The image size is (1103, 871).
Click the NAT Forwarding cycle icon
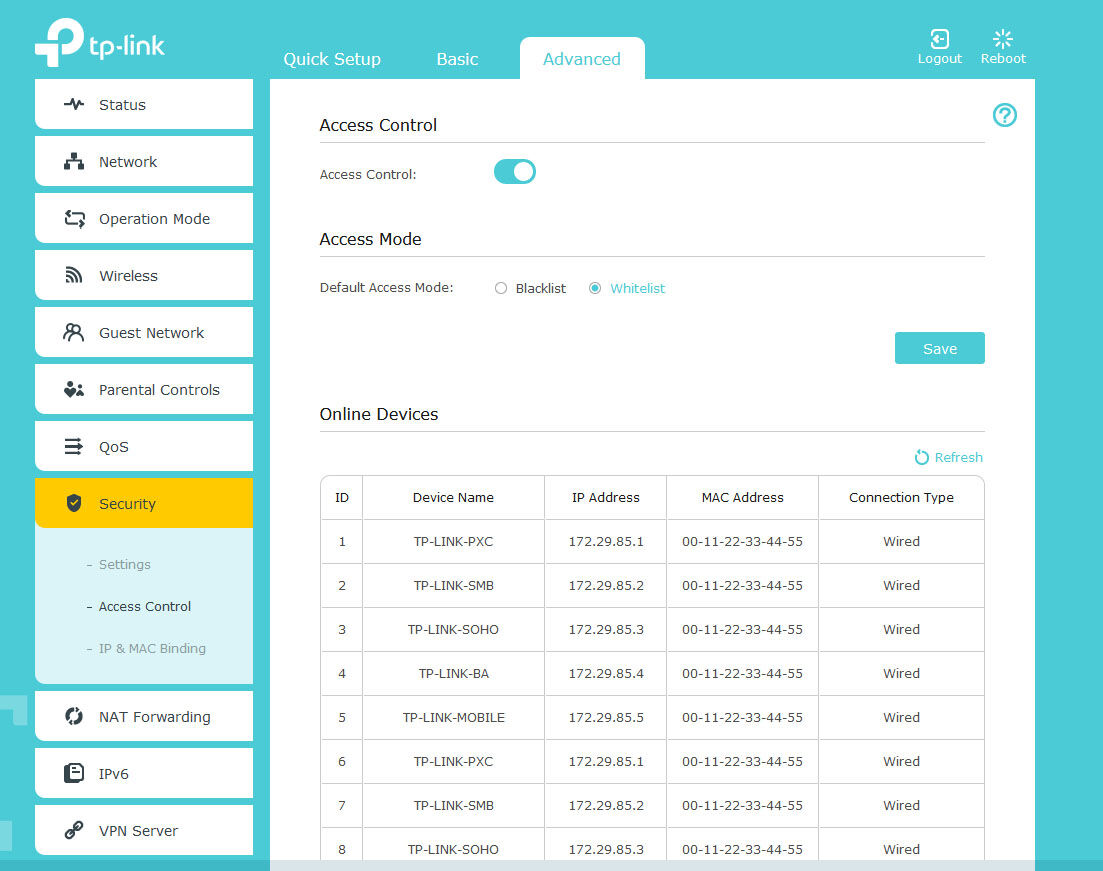74,716
